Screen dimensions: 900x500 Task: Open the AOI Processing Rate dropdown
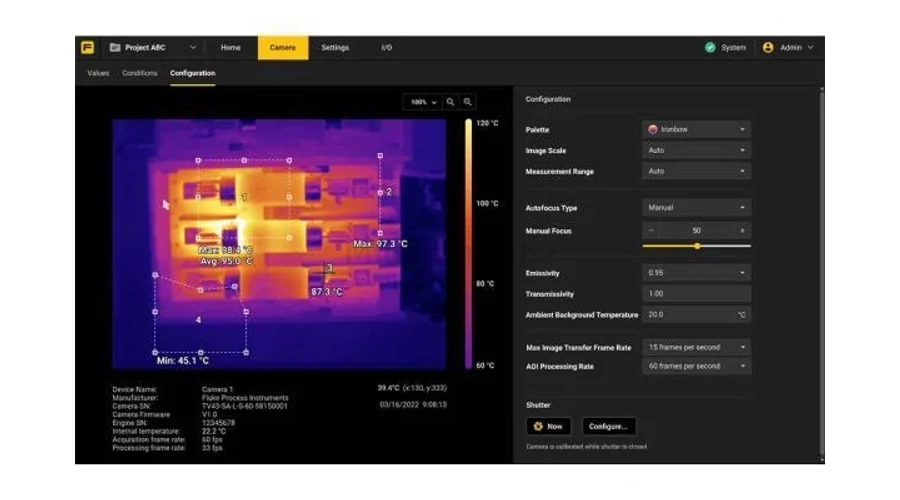pos(696,366)
